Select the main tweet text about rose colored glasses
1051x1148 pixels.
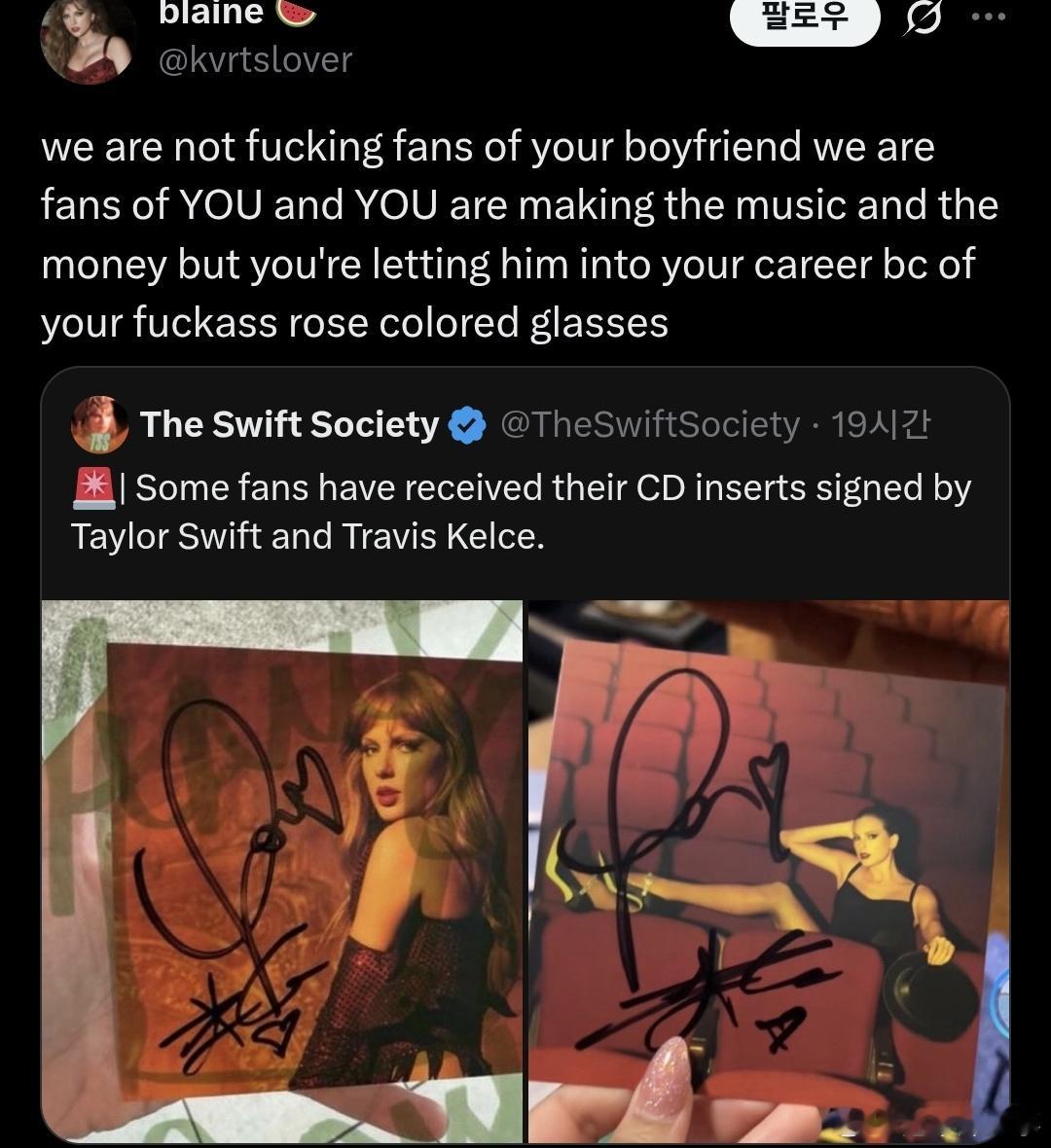520,234
